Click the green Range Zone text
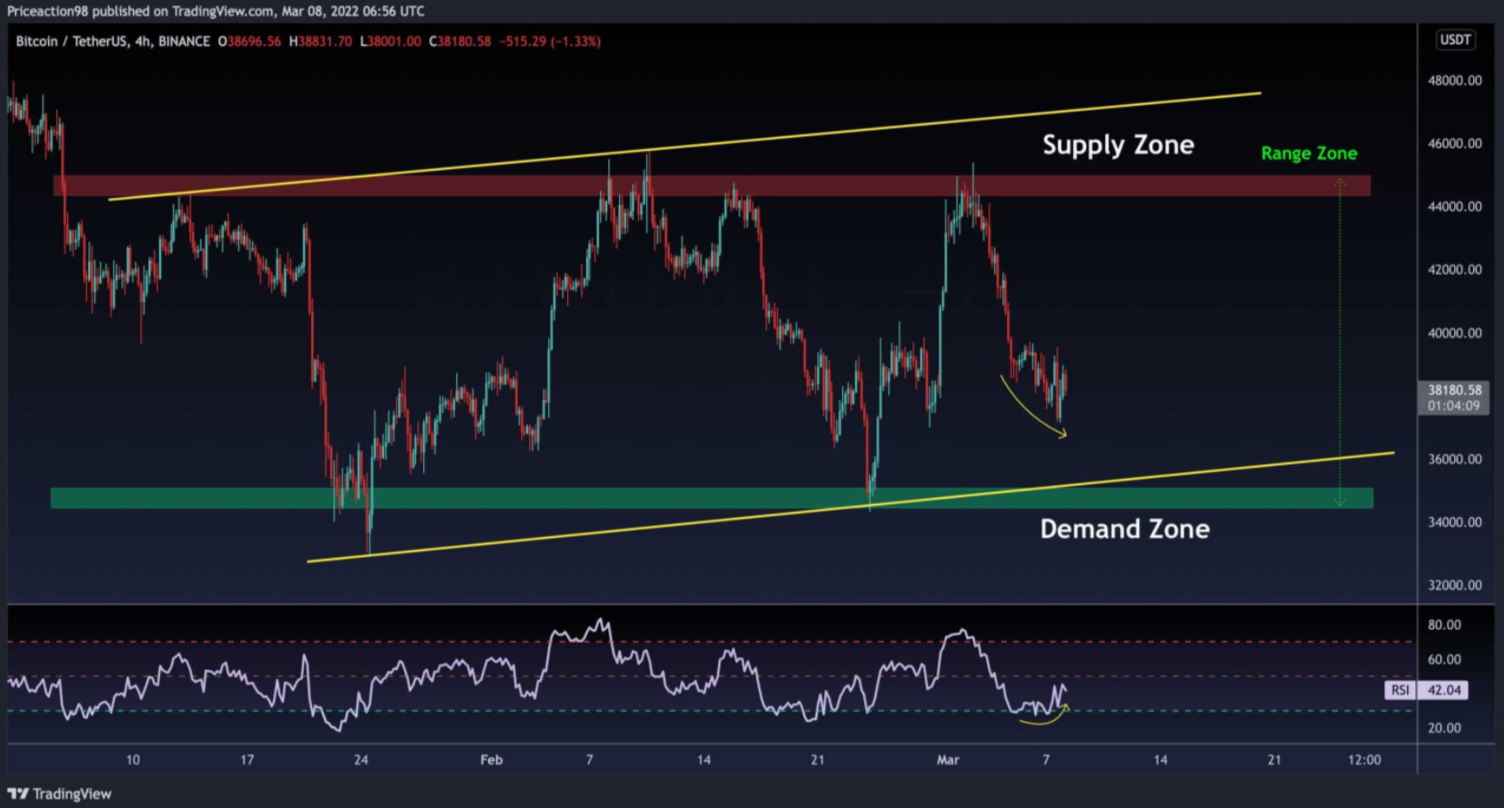1504x808 pixels. pyautogui.click(x=1308, y=154)
